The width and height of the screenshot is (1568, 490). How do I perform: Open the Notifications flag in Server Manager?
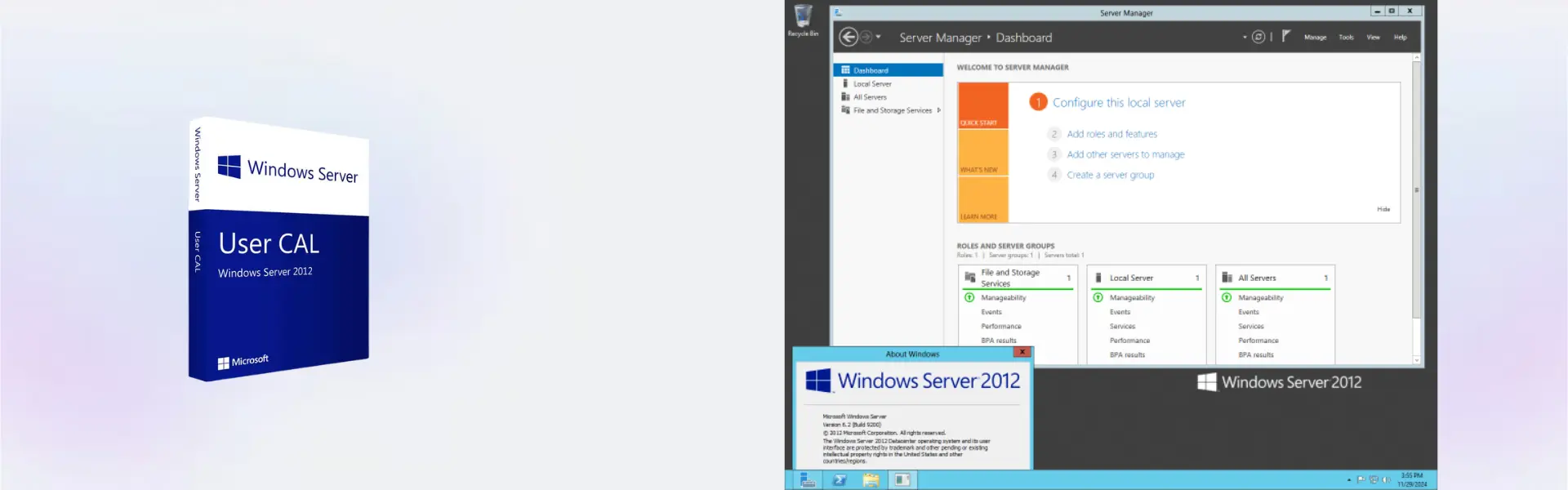coord(1285,36)
